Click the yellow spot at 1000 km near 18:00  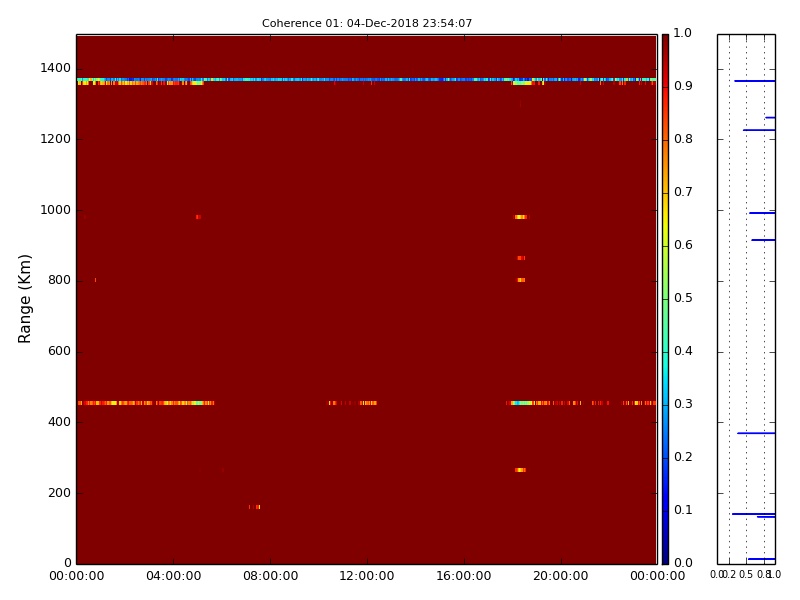520,217
